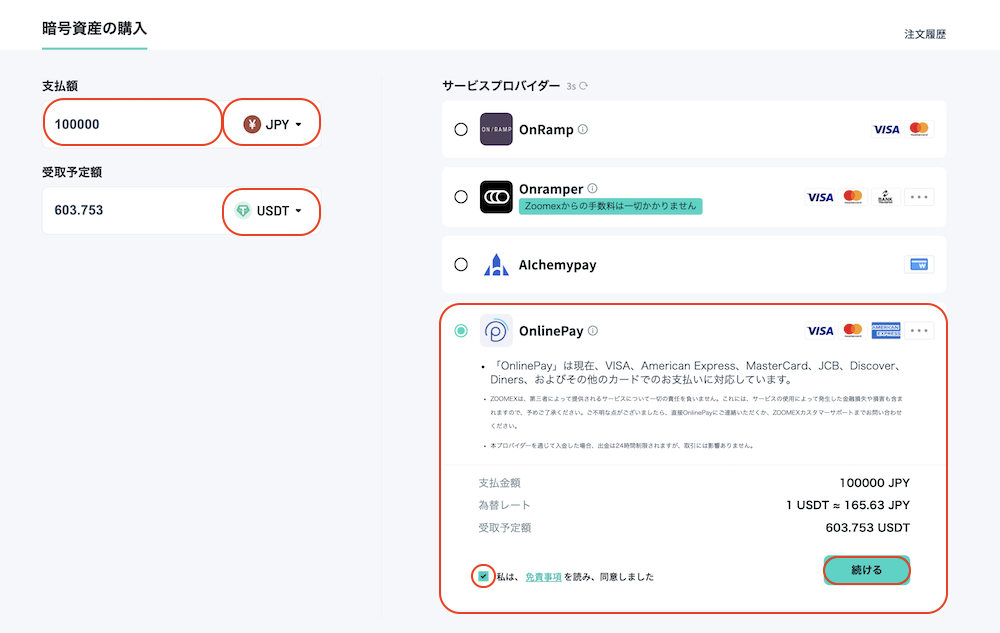Click the Alchemypay wallet payment icon
The image size is (1000, 633).
(918, 265)
